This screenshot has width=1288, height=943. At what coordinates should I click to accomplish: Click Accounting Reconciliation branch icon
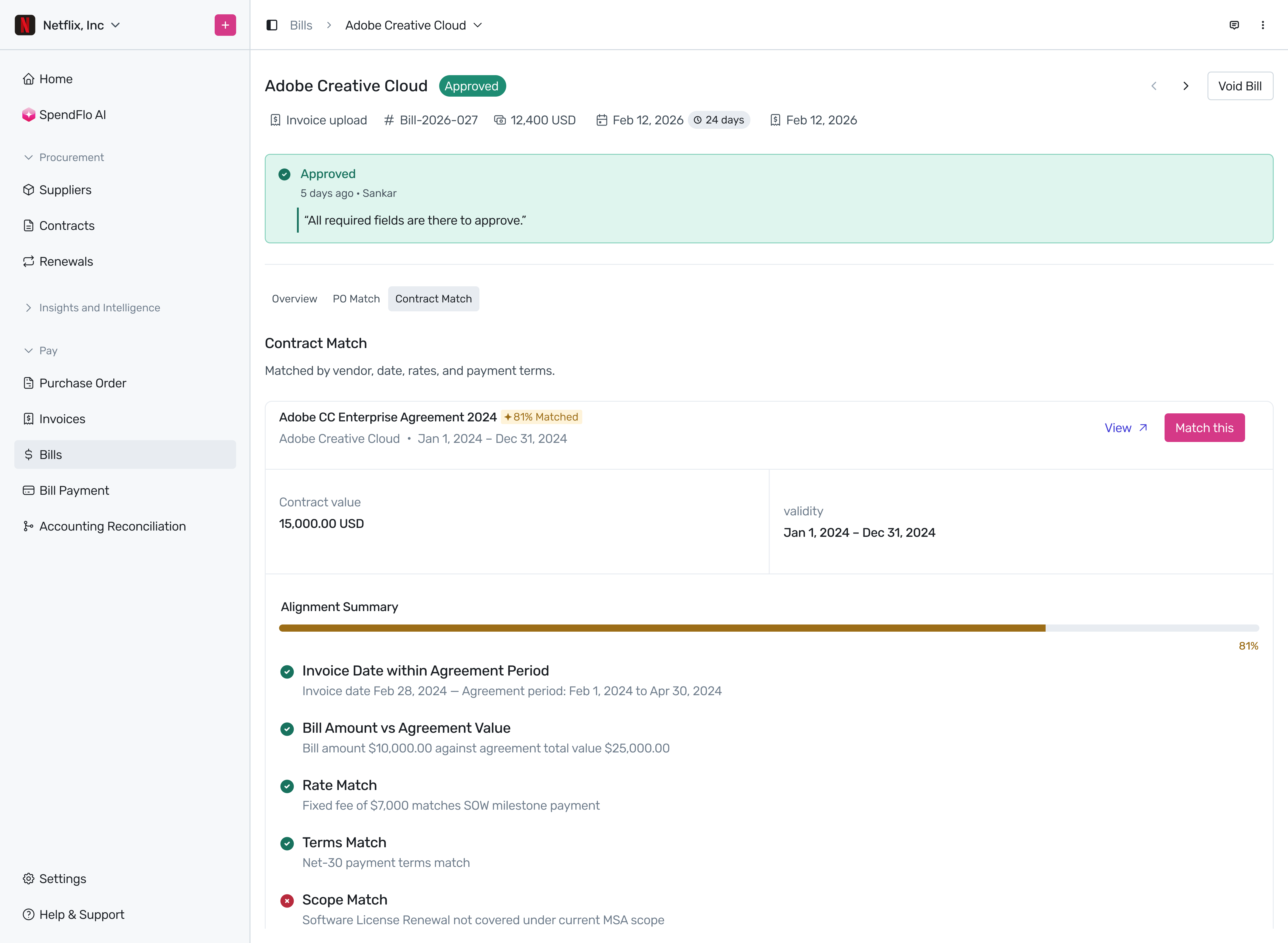[29, 526]
